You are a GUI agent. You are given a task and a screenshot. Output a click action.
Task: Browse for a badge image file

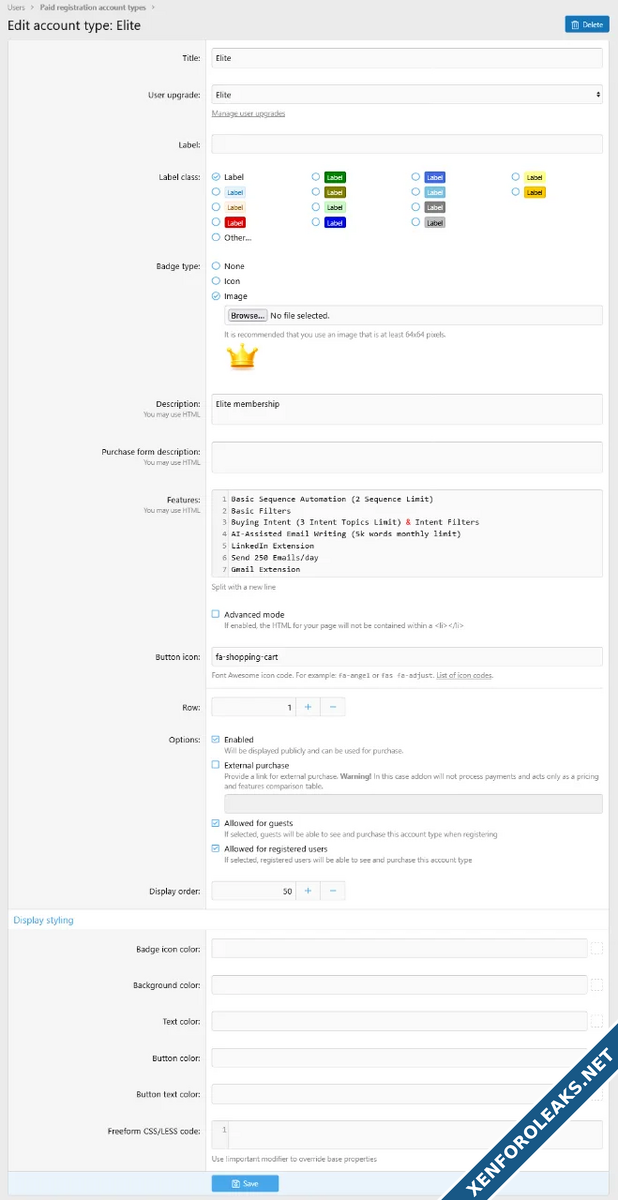247,316
